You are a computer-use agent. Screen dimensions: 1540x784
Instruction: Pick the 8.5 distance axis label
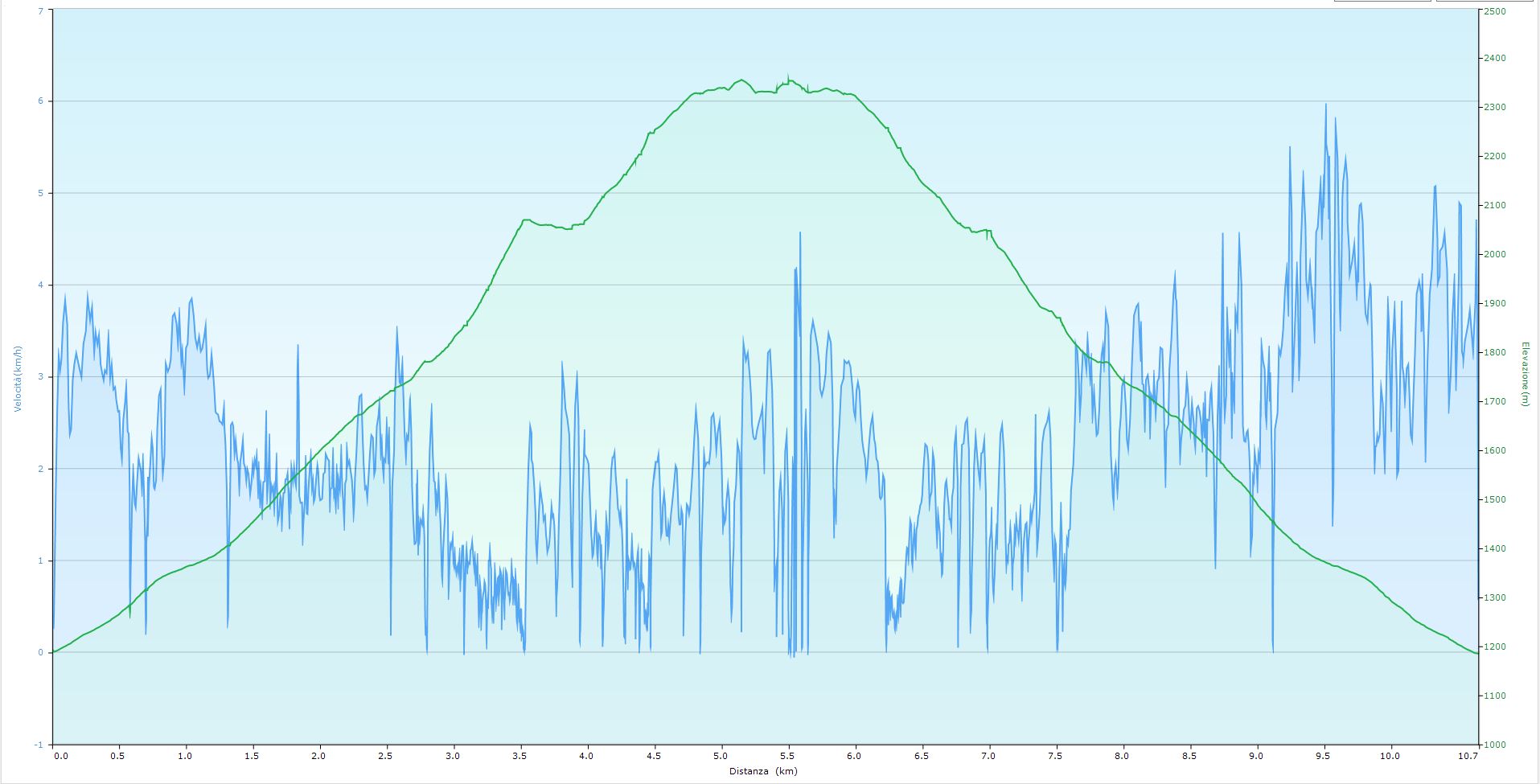(1189, 756)
